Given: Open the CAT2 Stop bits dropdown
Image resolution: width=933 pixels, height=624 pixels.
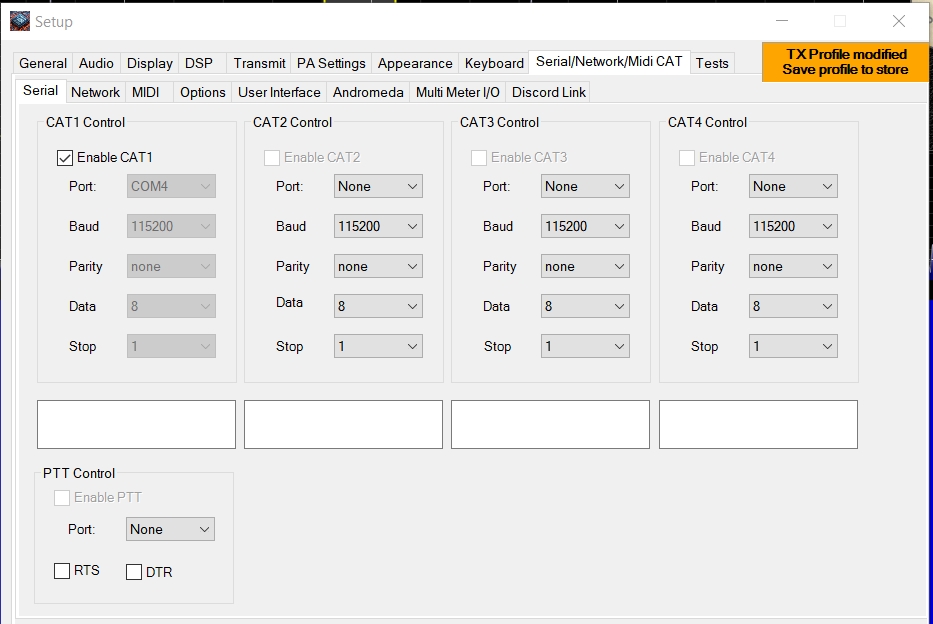Looking at the screenshot, I should click(x=378, y=346).
